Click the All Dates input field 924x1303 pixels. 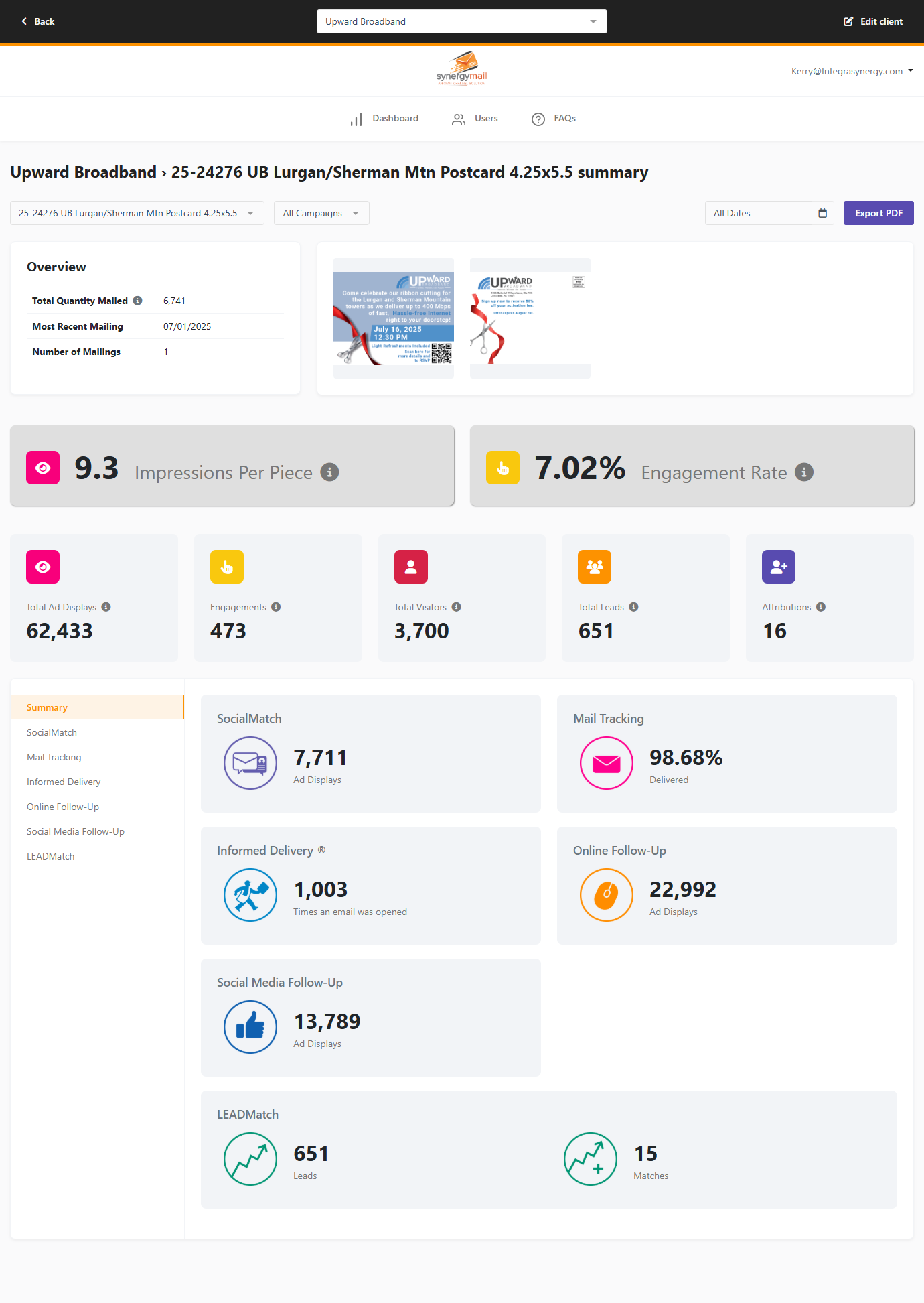tap(769, 213)
